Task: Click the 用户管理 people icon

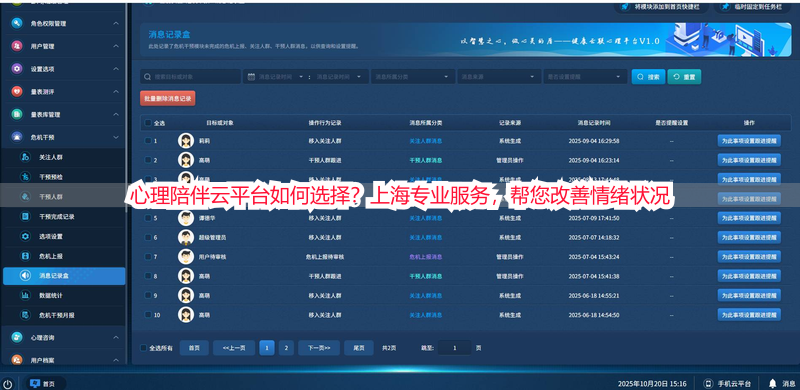Action: point(17,46)
